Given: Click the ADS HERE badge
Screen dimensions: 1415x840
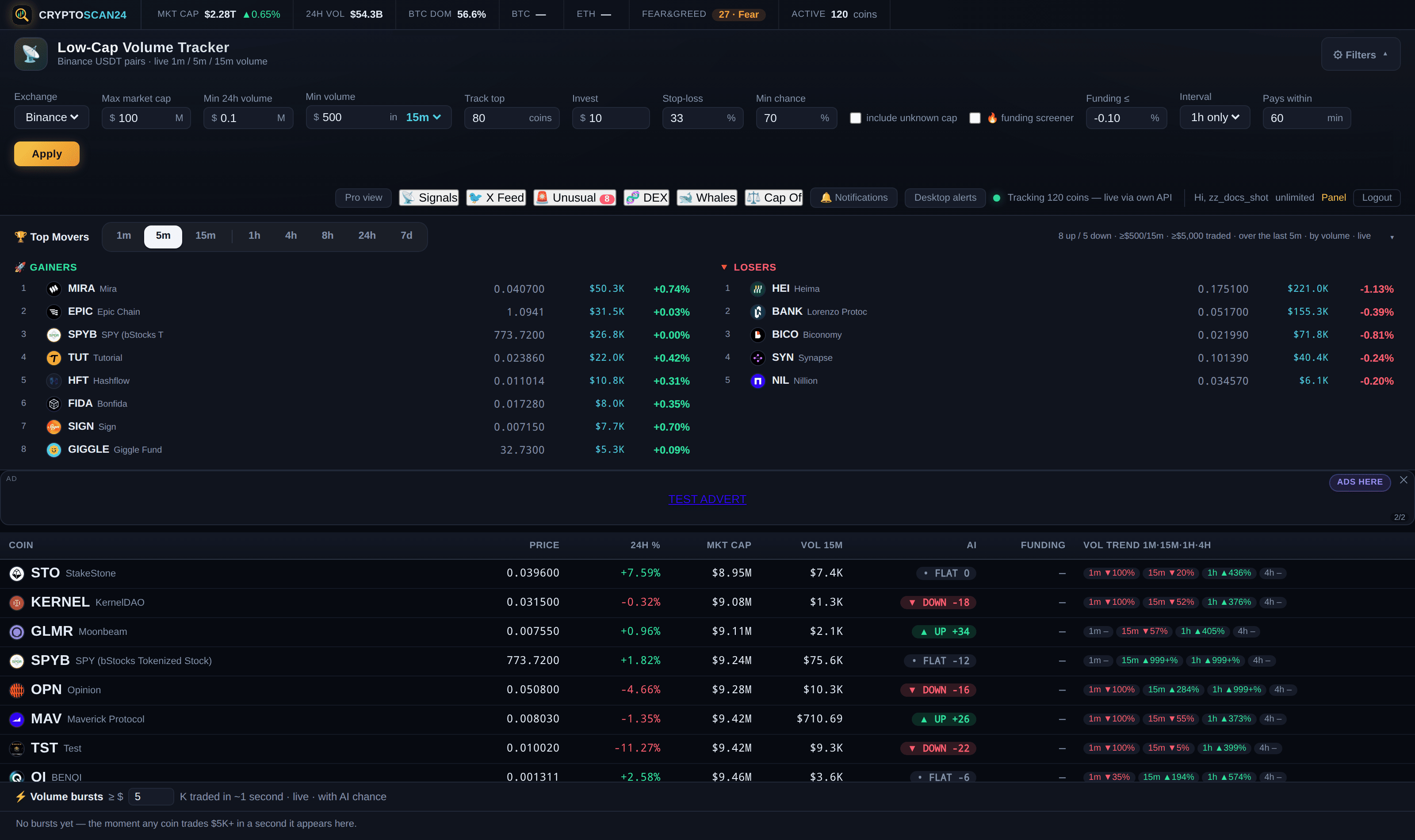Looking at the screenshot, I should (1360, 482).
